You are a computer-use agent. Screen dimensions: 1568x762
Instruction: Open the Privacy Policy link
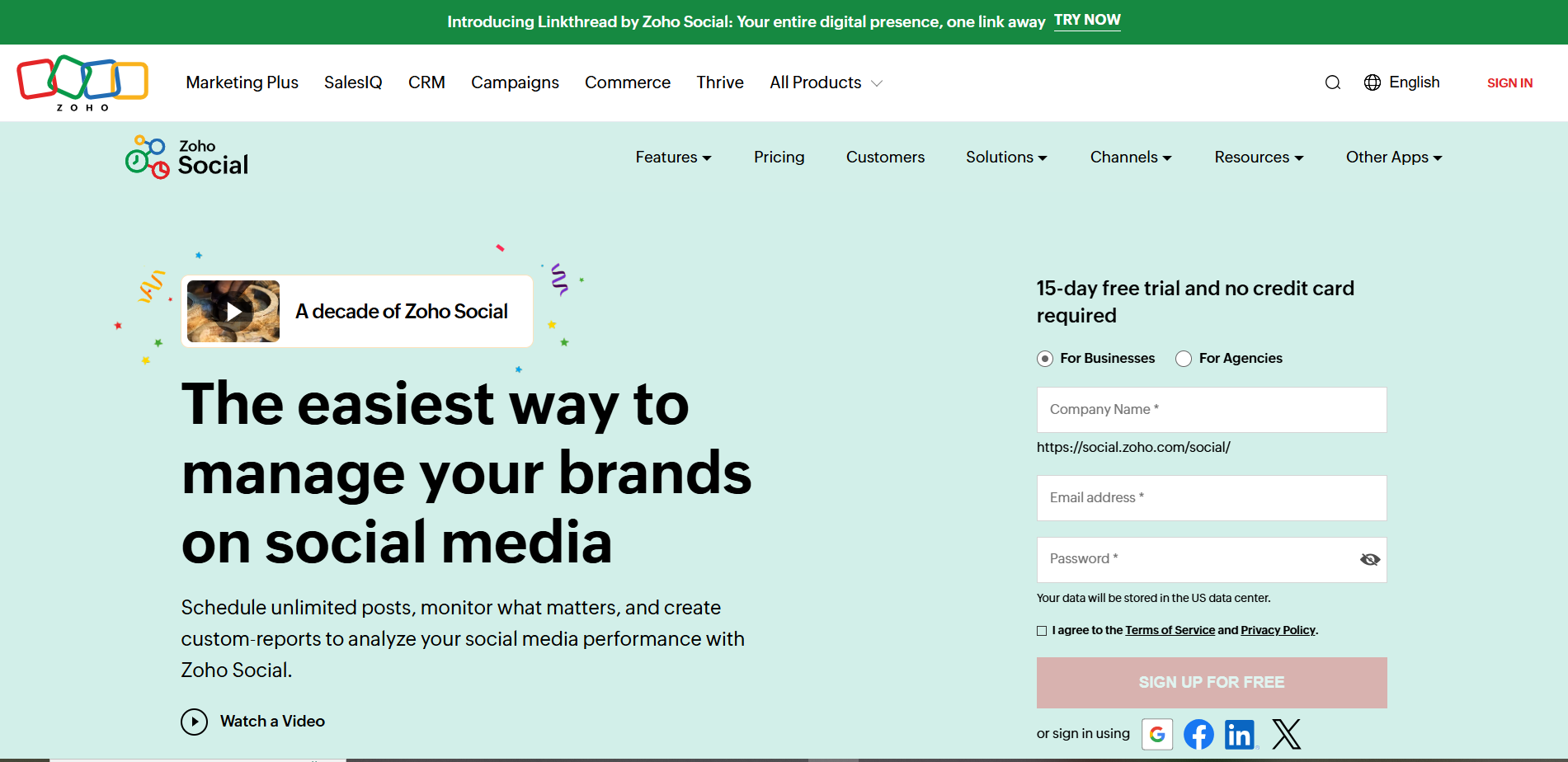pyautogui.click(x=1278, y=630)
